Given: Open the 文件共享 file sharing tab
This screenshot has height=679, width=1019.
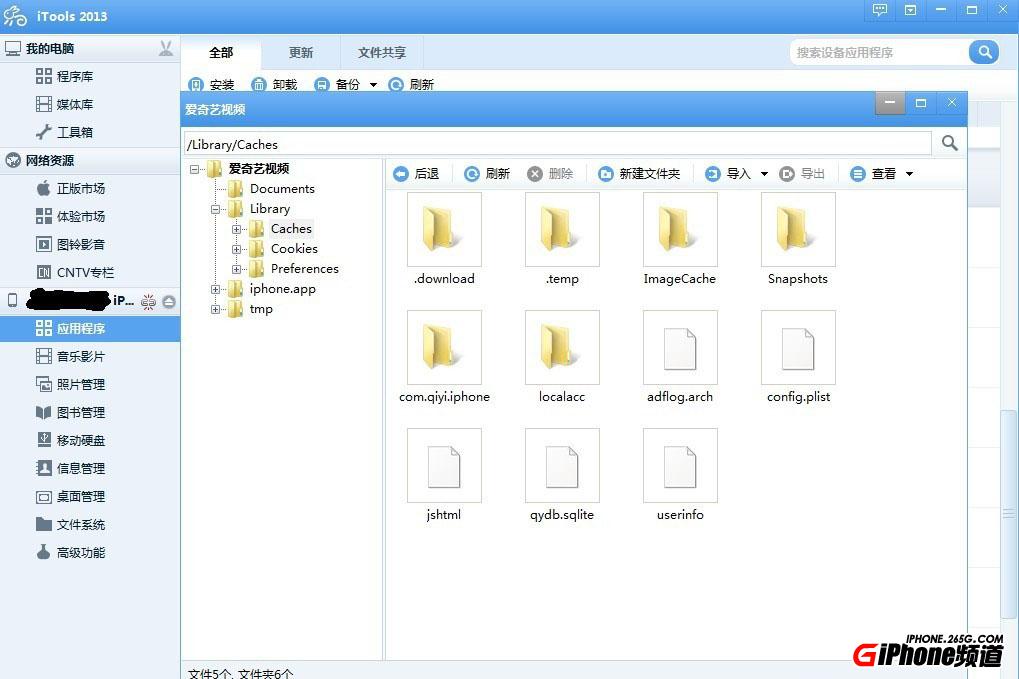Looking at the screenshot, I should pos(381,53).
